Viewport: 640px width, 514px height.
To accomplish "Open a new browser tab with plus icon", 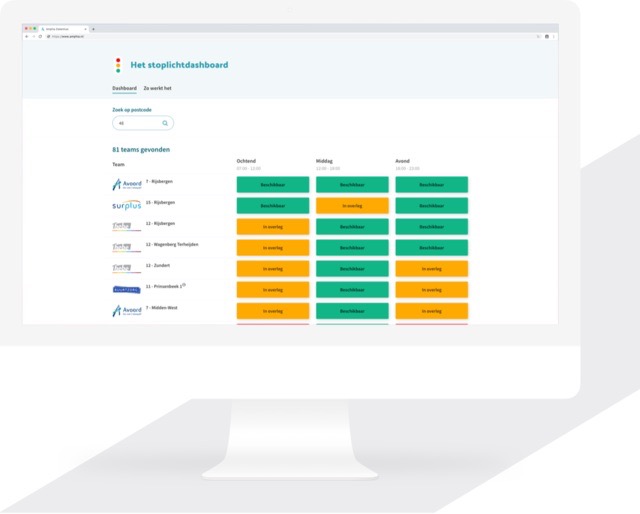I will coord(93,29).
